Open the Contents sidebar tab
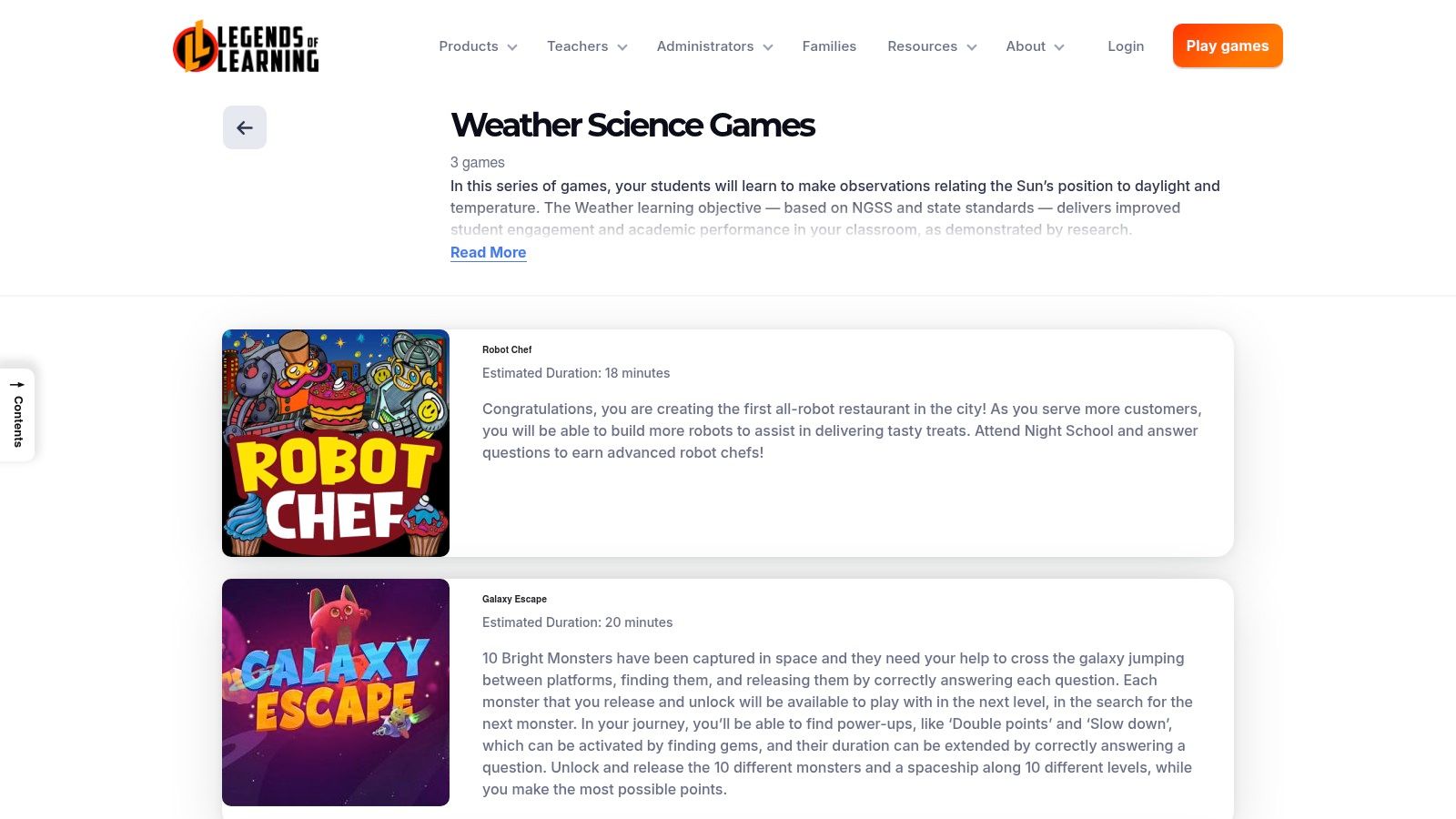The image size is (1456, 819). (x=16, y=414)
